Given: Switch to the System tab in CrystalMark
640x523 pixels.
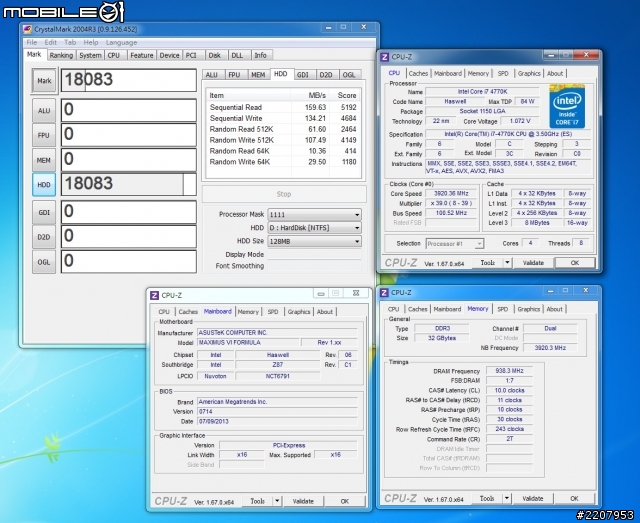Looking at the screenshot, I should [90, 56].
